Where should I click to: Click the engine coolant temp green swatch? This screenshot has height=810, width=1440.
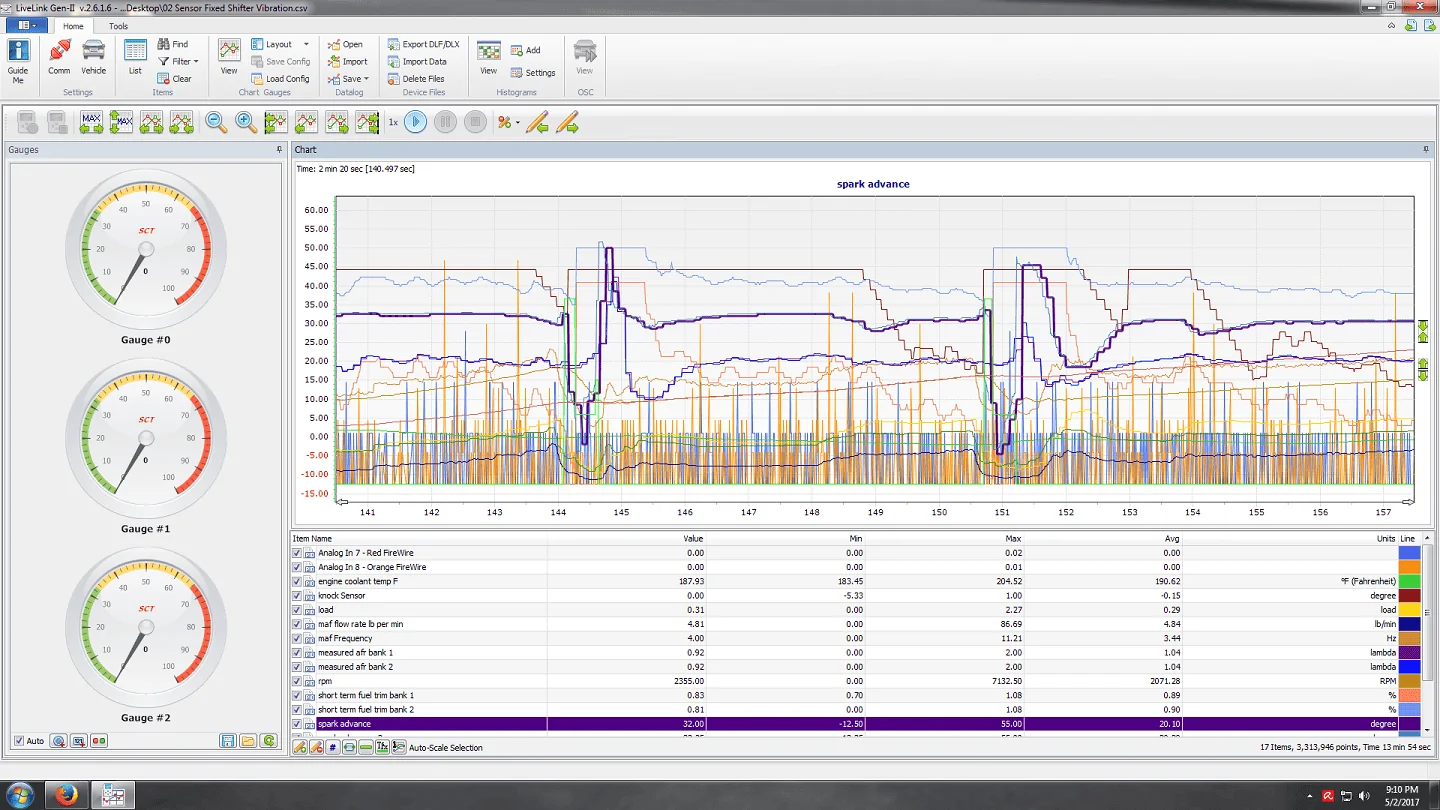(x=1409, y=581)
